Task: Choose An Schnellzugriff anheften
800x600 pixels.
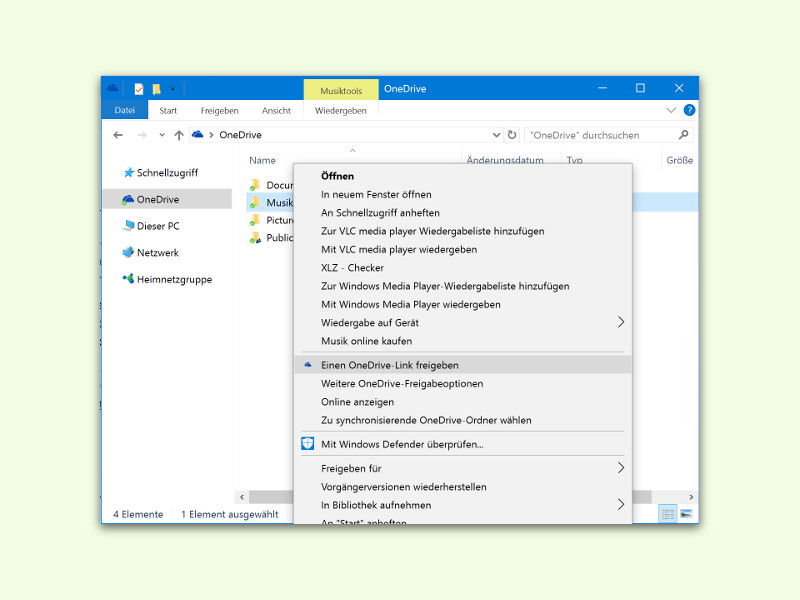Action: click(x=463, y=213)
